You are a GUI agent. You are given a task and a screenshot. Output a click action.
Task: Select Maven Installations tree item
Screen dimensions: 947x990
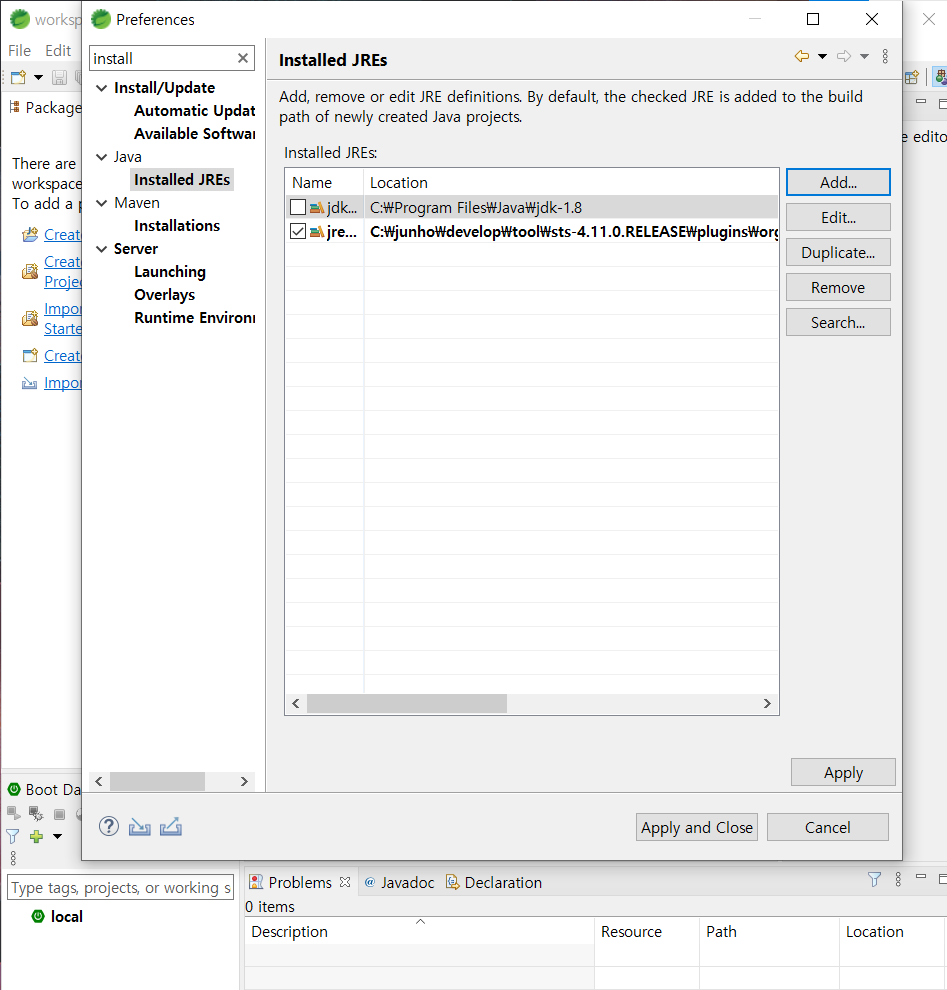coord(177,225)
